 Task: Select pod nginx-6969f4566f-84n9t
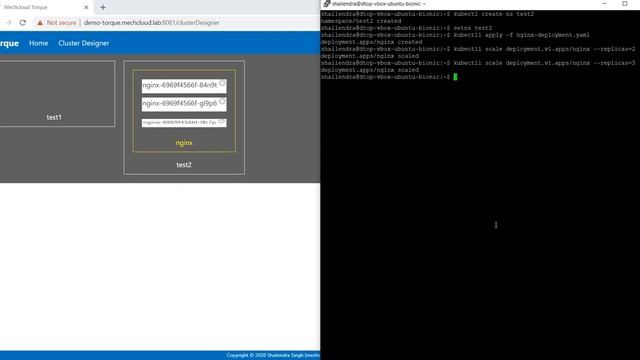pyautogui.click(x=184, y=86)
